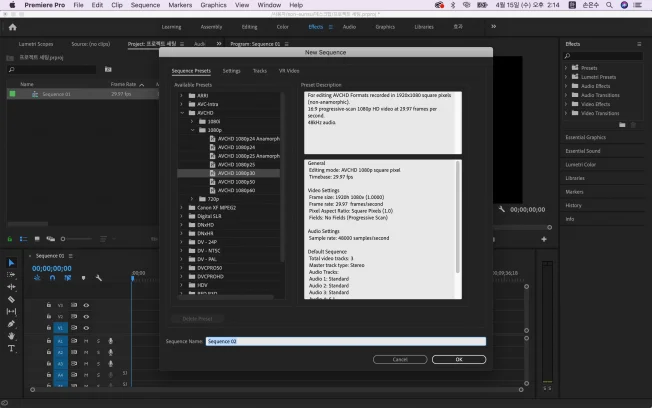Expand the 720p folder
This screenshot has height=408, width=652.
(x=192, y=199)
